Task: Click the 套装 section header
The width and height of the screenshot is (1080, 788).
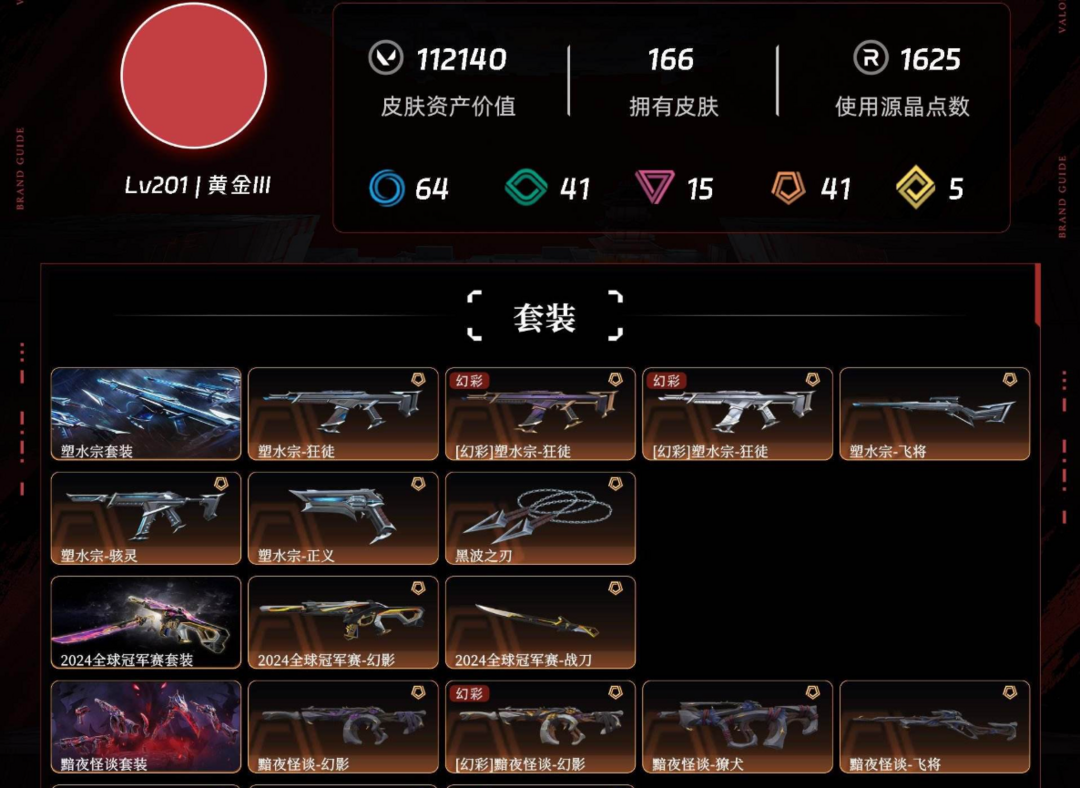Action: (544, 317)
